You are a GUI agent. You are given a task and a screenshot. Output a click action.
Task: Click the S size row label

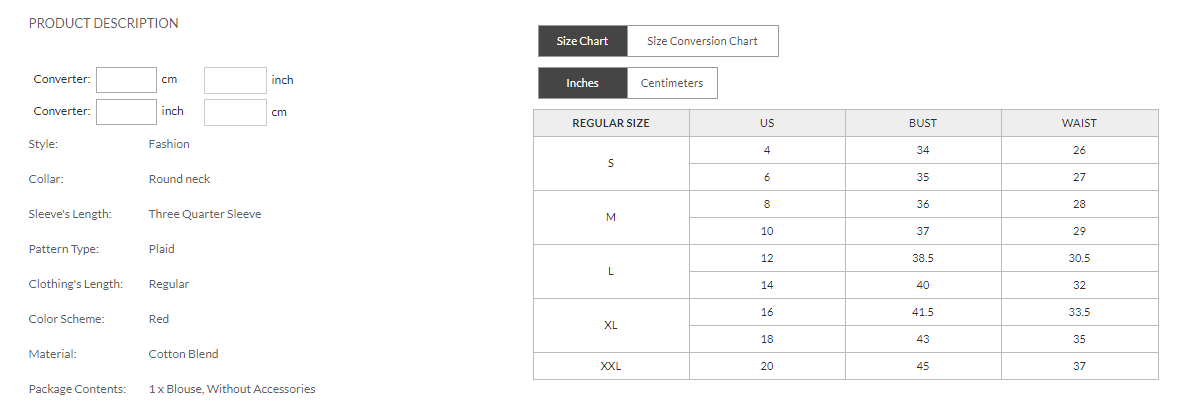pyautogui.click(x=611, y=163)
